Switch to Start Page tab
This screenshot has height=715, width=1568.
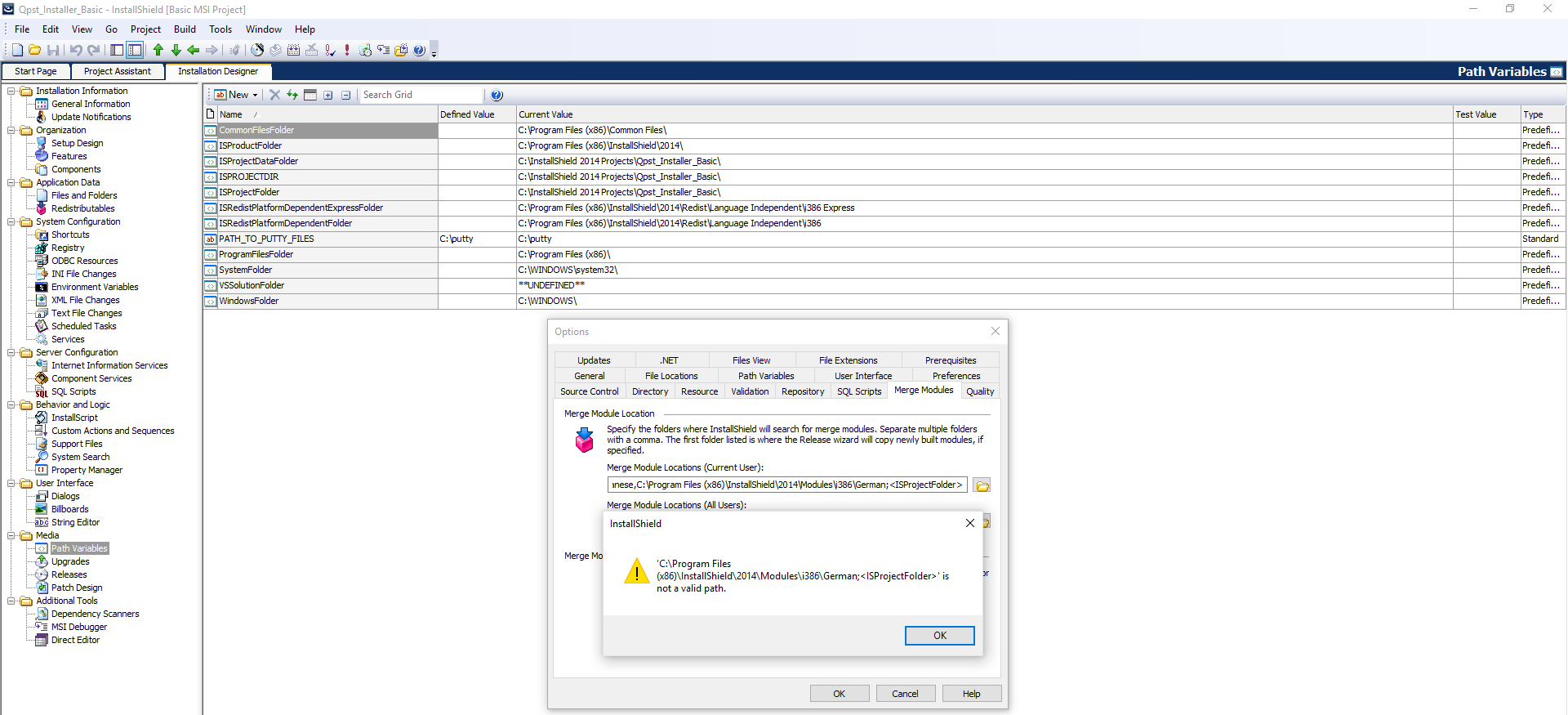[36, 71]
